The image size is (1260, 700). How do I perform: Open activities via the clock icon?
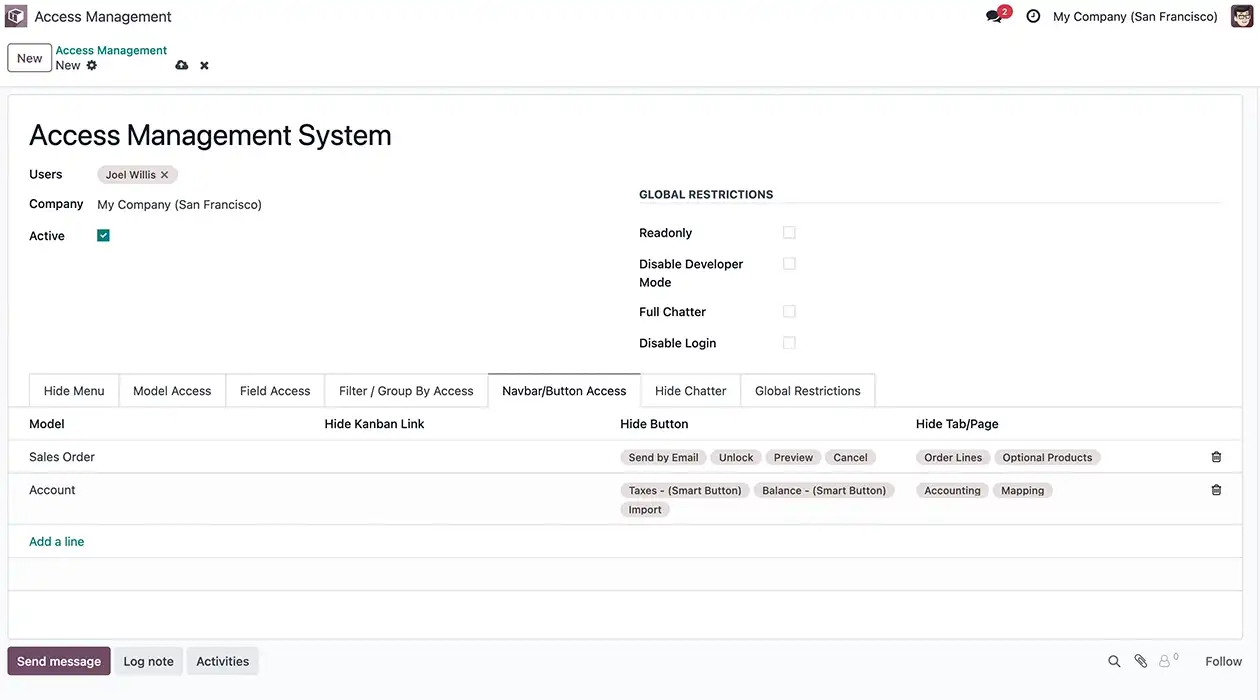pyautogui.click(x=1032, y=16)
